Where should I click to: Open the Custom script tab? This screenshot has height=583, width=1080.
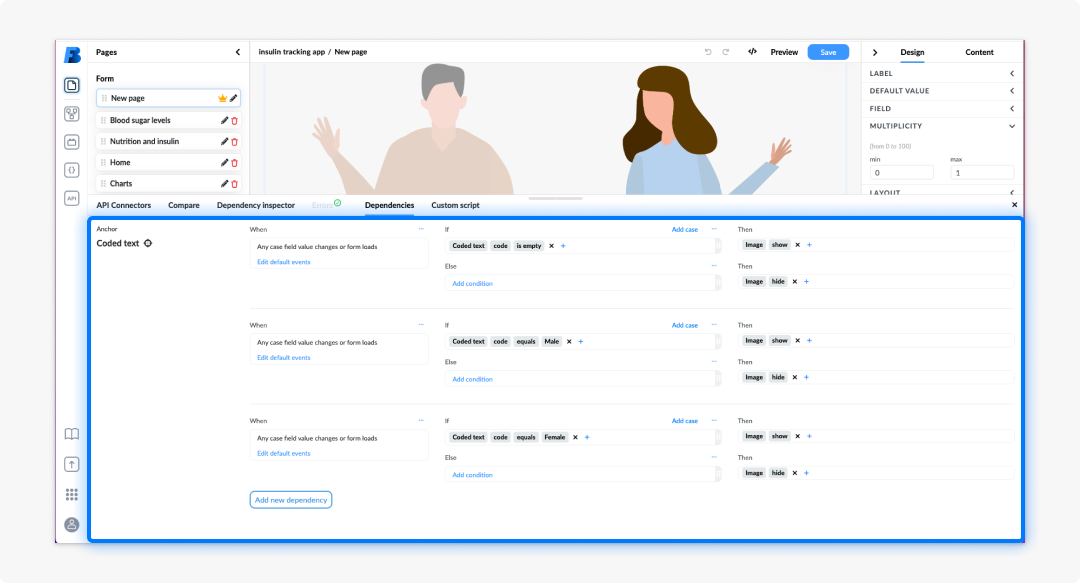click(x=455, y=205)
